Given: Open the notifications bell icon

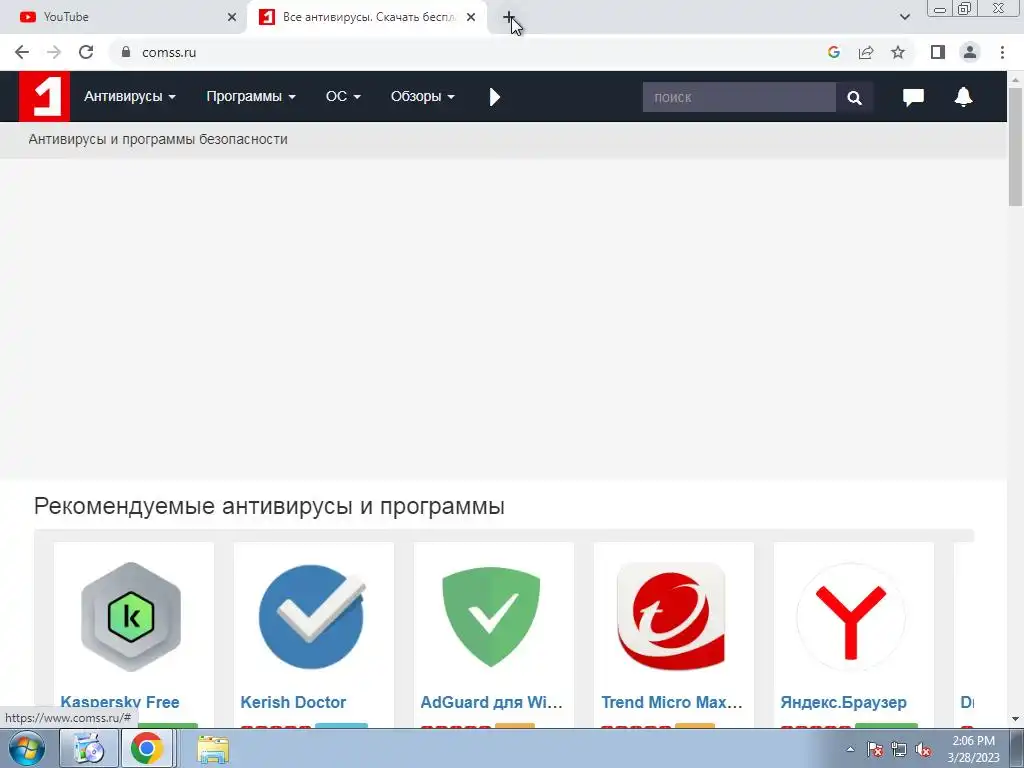Looking at the screenshot, I should (x=963, y=97).
